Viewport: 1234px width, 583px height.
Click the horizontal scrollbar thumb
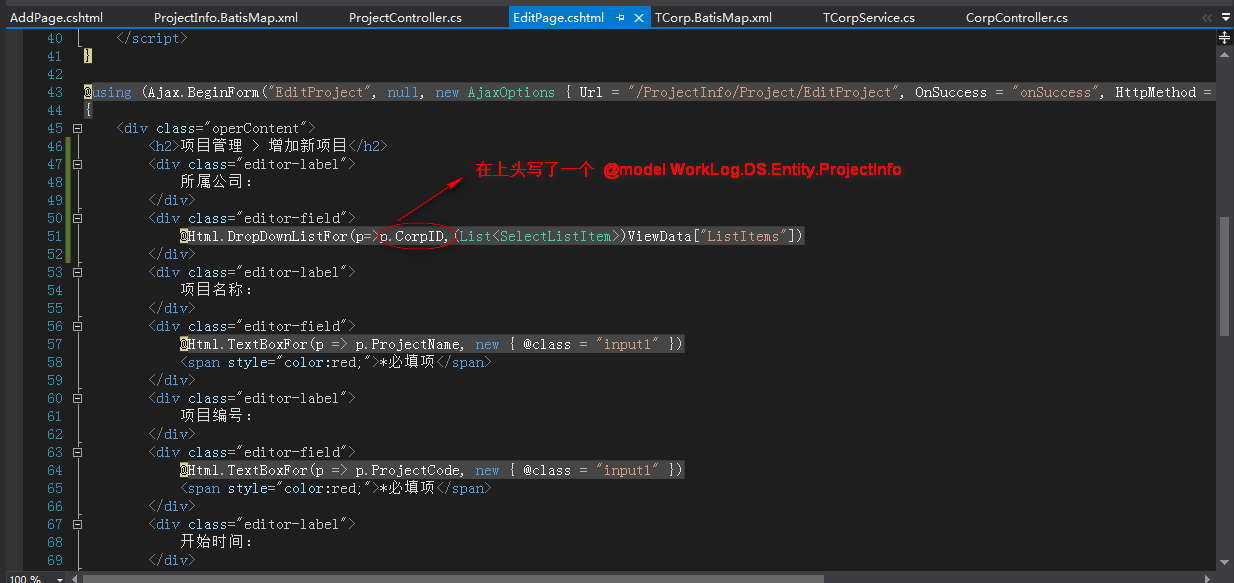click(454, 577)
